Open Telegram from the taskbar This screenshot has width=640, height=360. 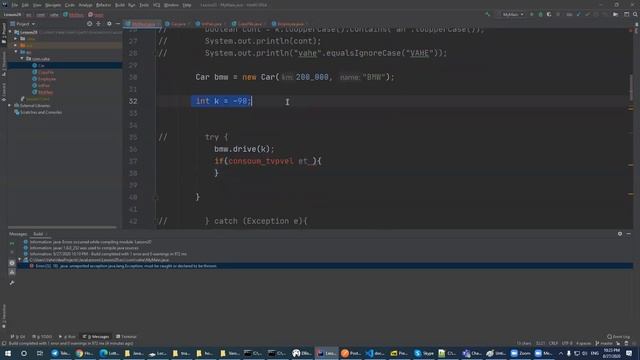[60, 353]
